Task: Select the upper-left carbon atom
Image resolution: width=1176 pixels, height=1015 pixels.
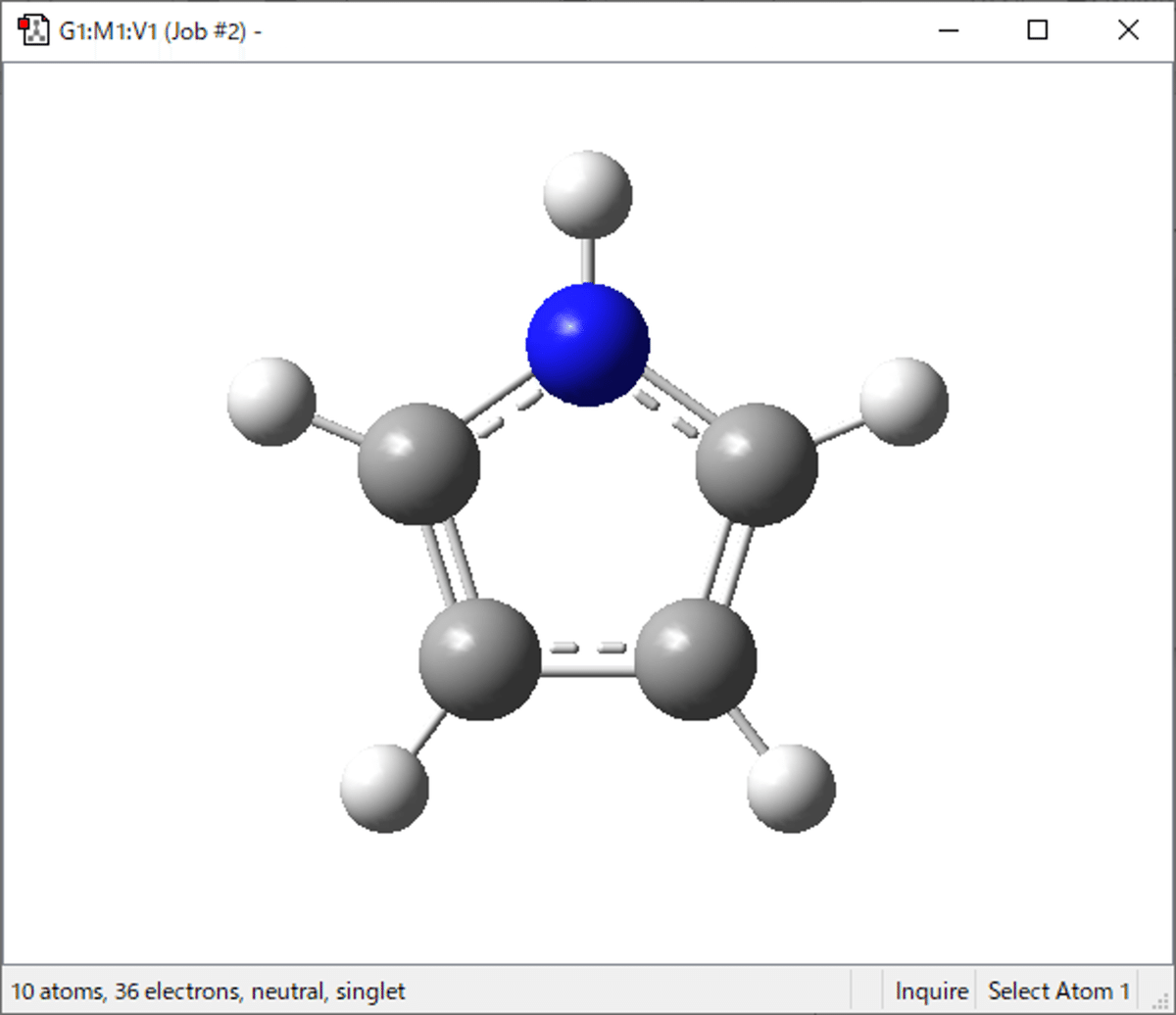Action: tap(419, 461)
